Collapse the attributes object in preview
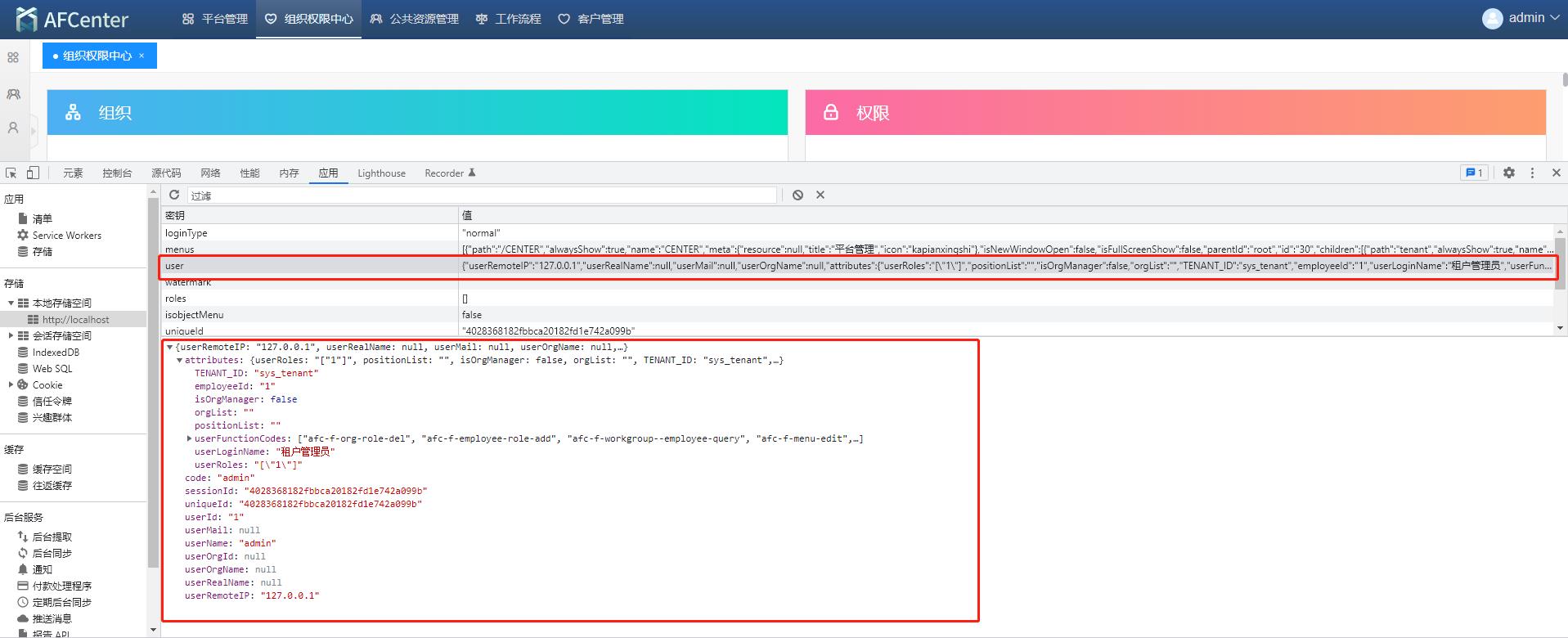Image resolution: width=1568 pixels, height=638 pixels. [180, 360]
